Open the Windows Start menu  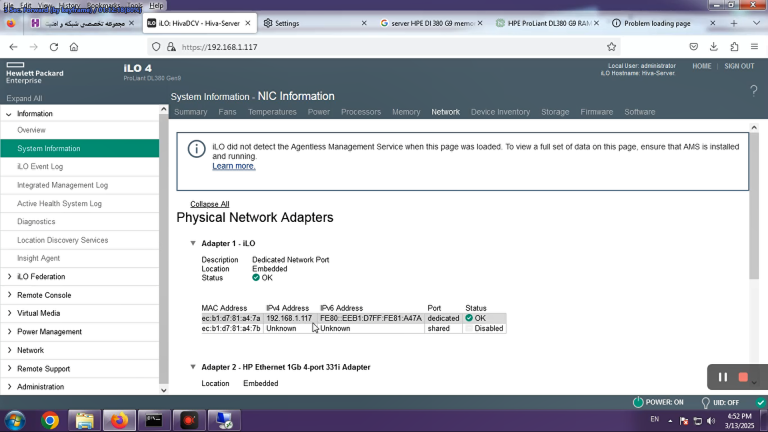(15, 421)
